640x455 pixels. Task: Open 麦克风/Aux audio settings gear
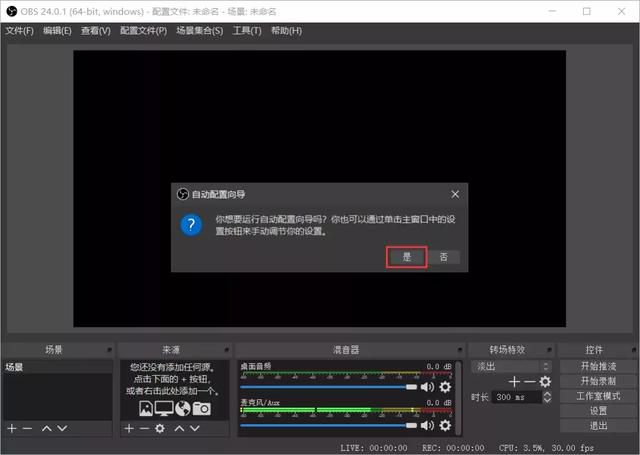445,426
